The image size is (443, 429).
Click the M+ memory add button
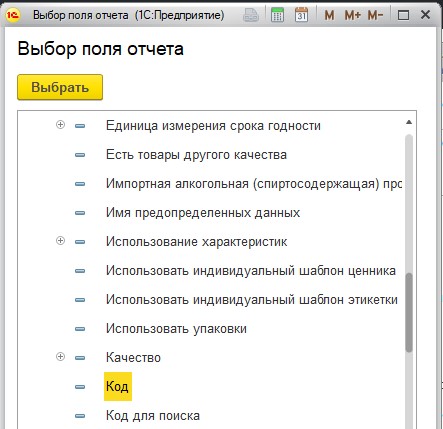(353, 15)
